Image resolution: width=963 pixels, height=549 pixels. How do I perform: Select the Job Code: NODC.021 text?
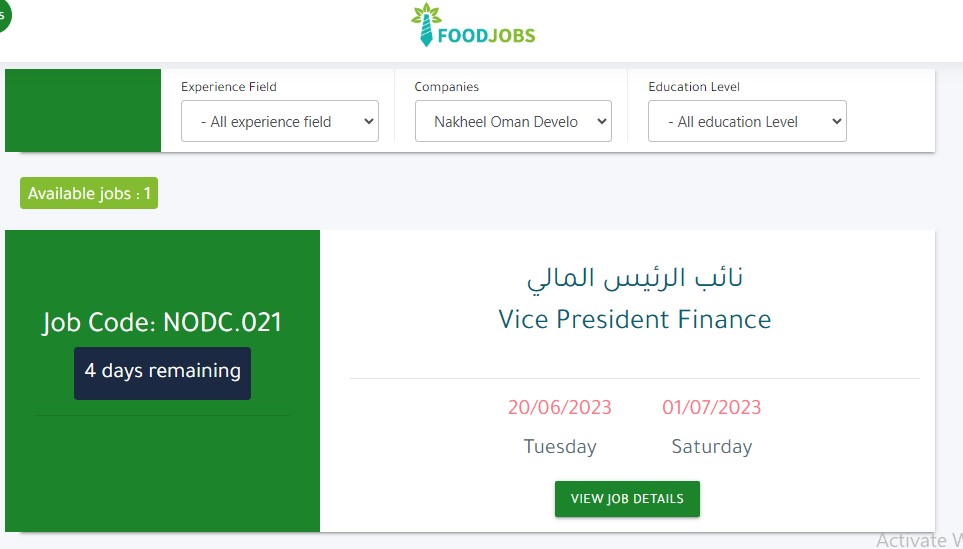(x=162, y=322)
